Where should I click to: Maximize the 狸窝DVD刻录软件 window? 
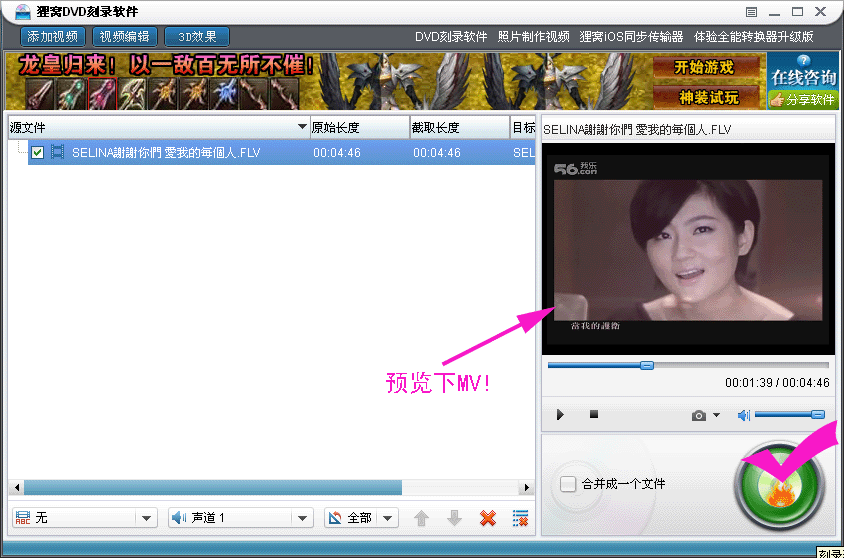point(797,11)
